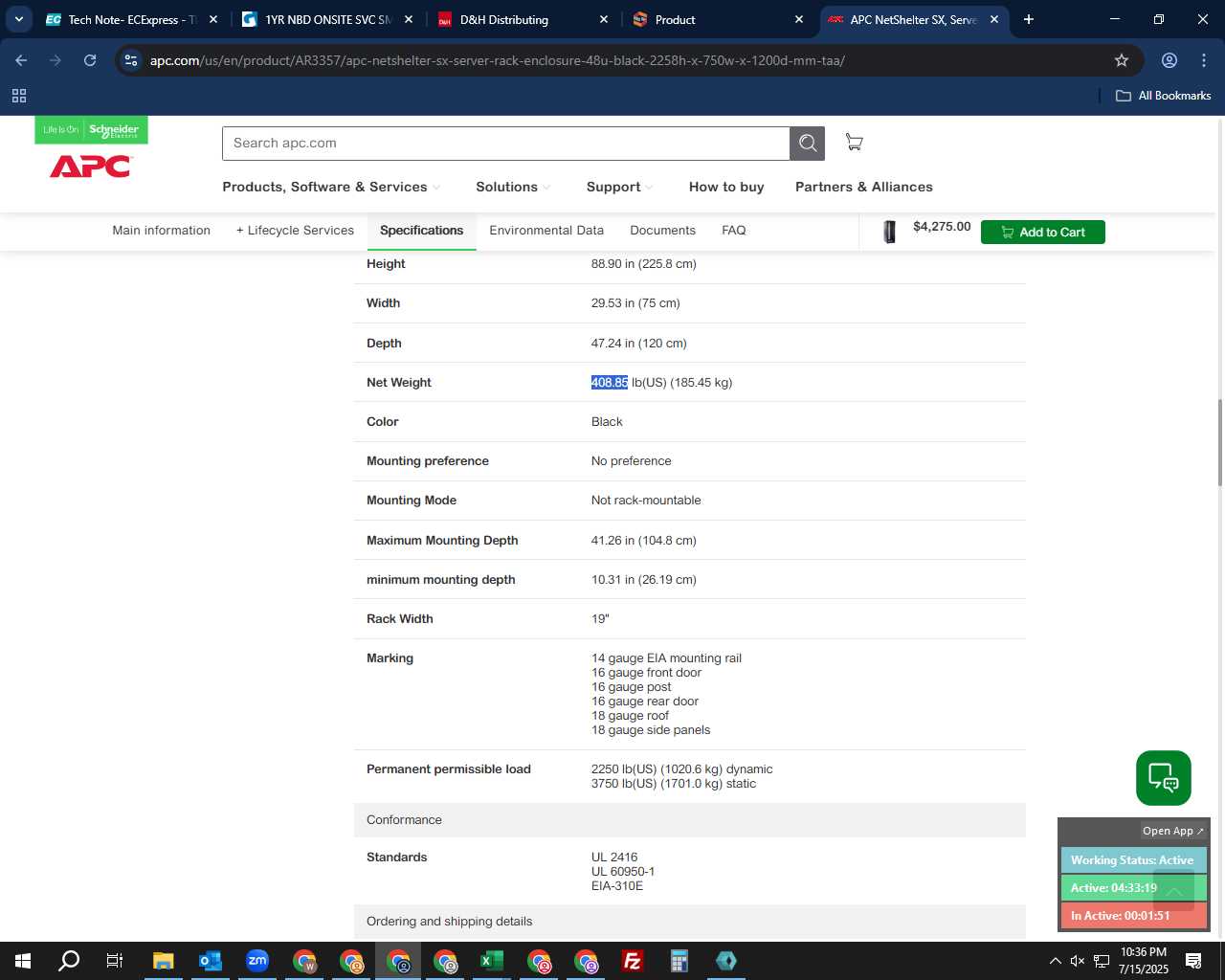Open the Environmental Data tab
The image size is (1225, 980).
pyautogui.click(x=546, y=231)
